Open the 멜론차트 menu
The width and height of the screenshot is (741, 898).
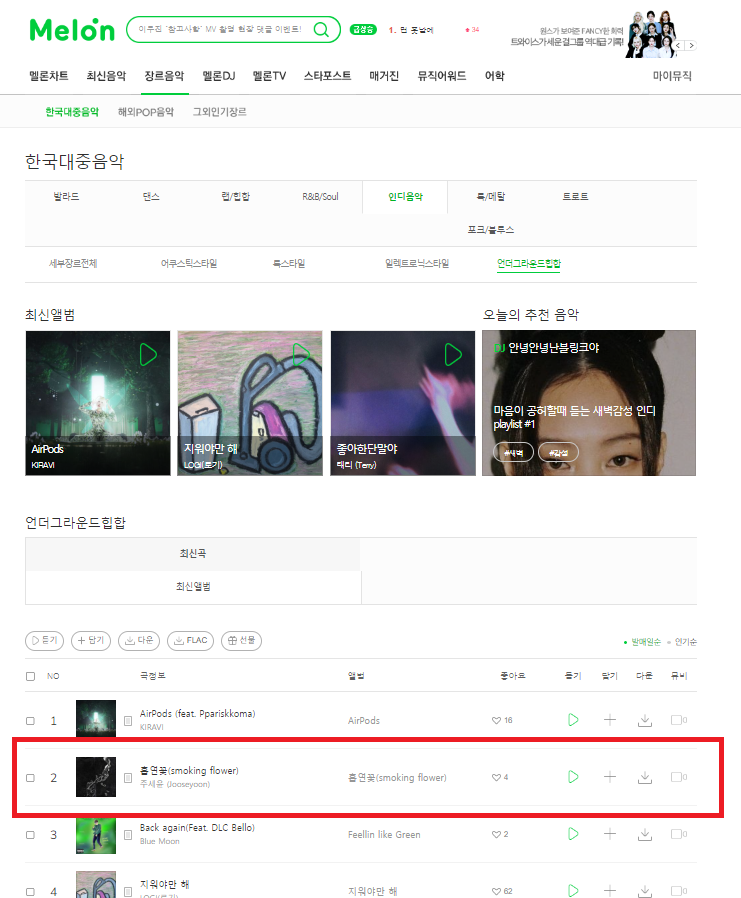(x=49, y=76)
